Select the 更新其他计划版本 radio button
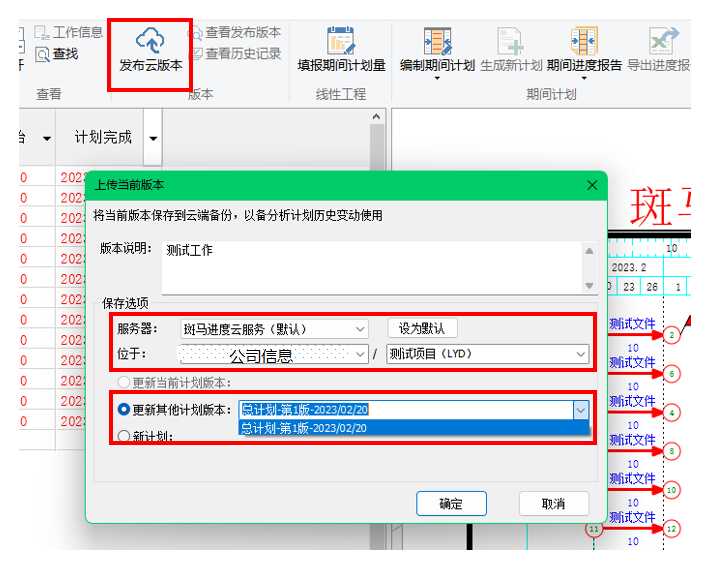This screenshot has height=573, width=725. (x=125, y=410)
